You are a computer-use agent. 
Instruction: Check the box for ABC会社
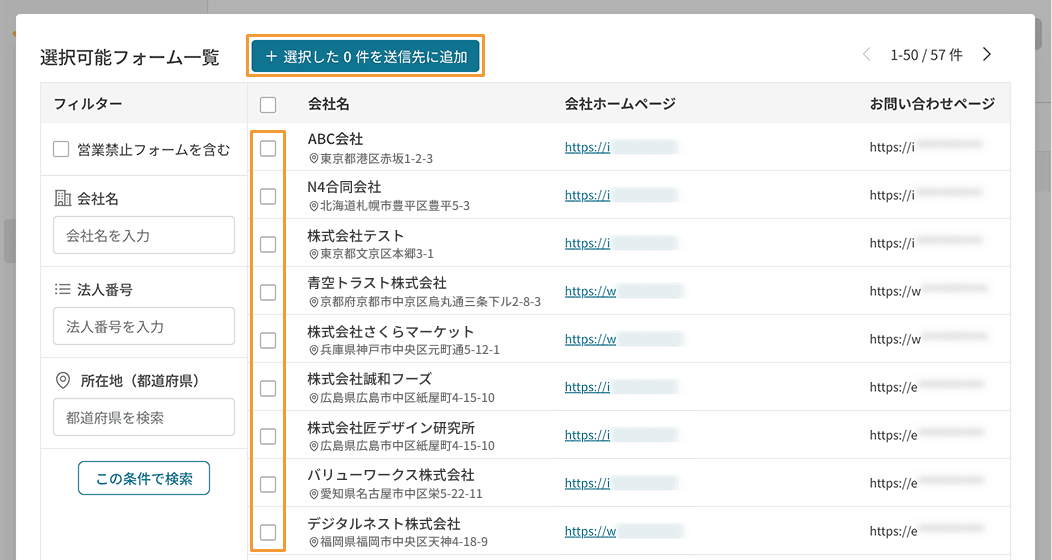coord(268,148)
